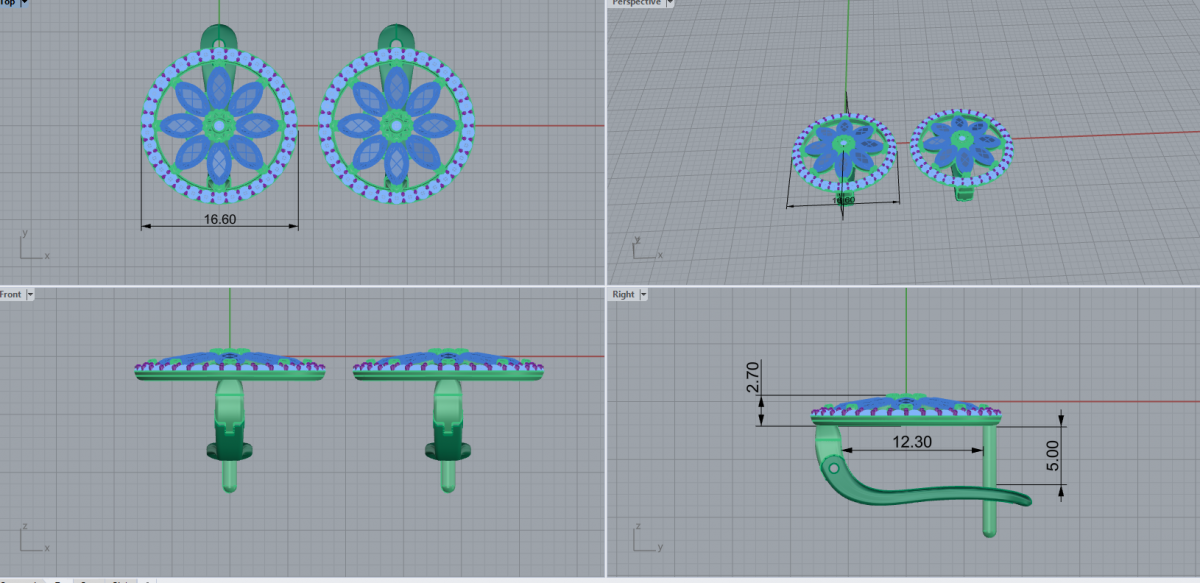The width and height of the screenshot is (1200, 583).
Task: Select the Perspective viewport title
Action: pyautogui.click(x=636, y=3)
